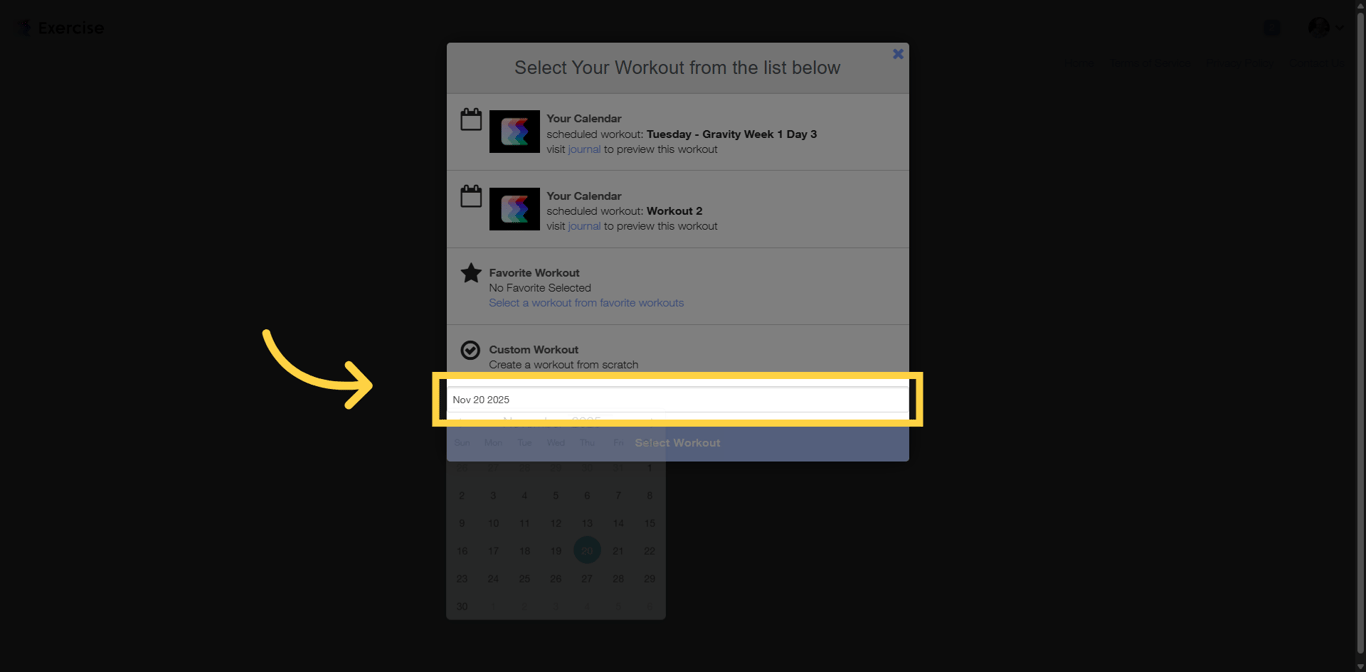Click the calendar icon beside first scheduled workout
Screen dimensions: 1366x672
(470, 119)
